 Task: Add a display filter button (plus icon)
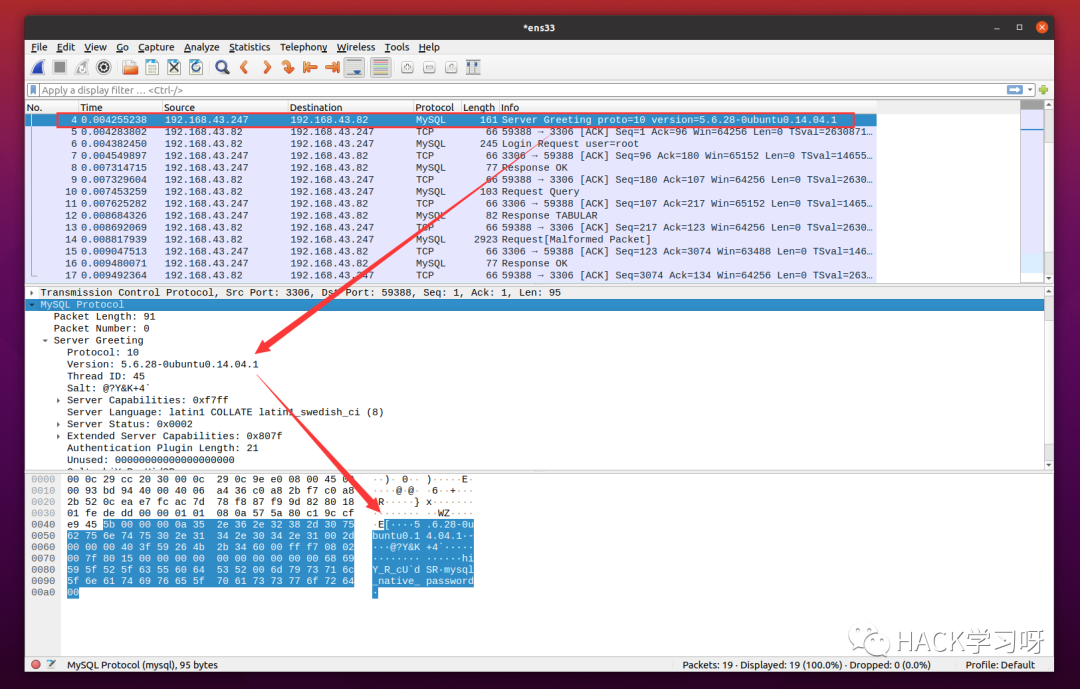coord(1043,90)
